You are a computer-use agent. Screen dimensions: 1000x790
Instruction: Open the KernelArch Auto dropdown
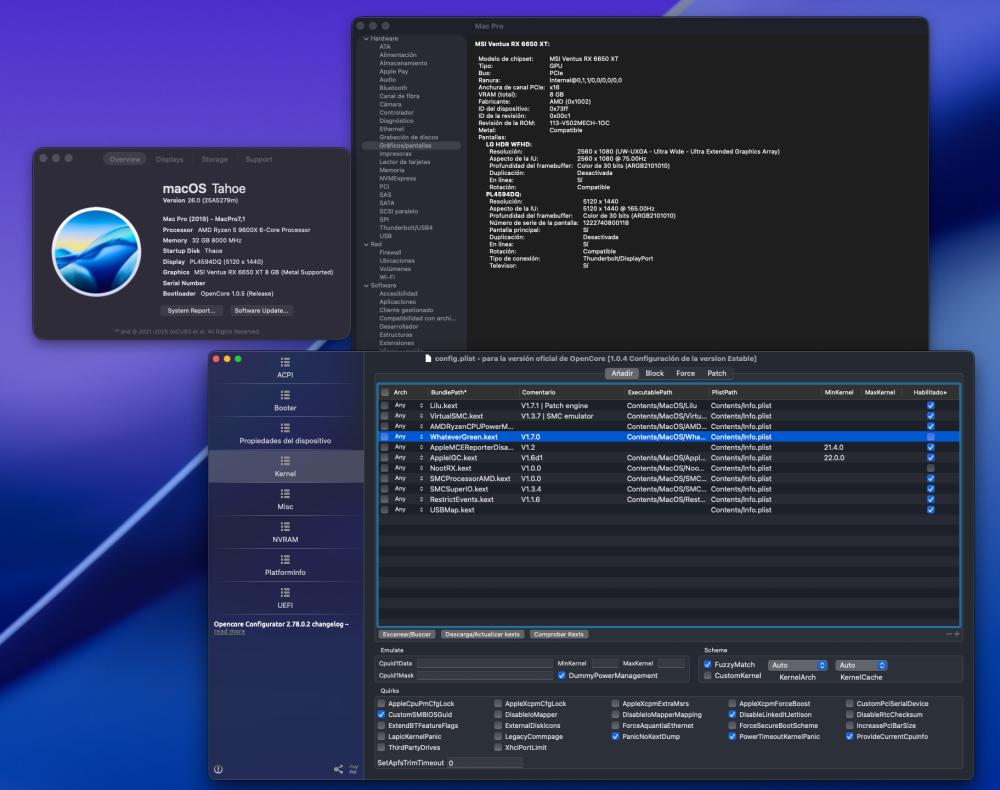(x=797, y=665)
